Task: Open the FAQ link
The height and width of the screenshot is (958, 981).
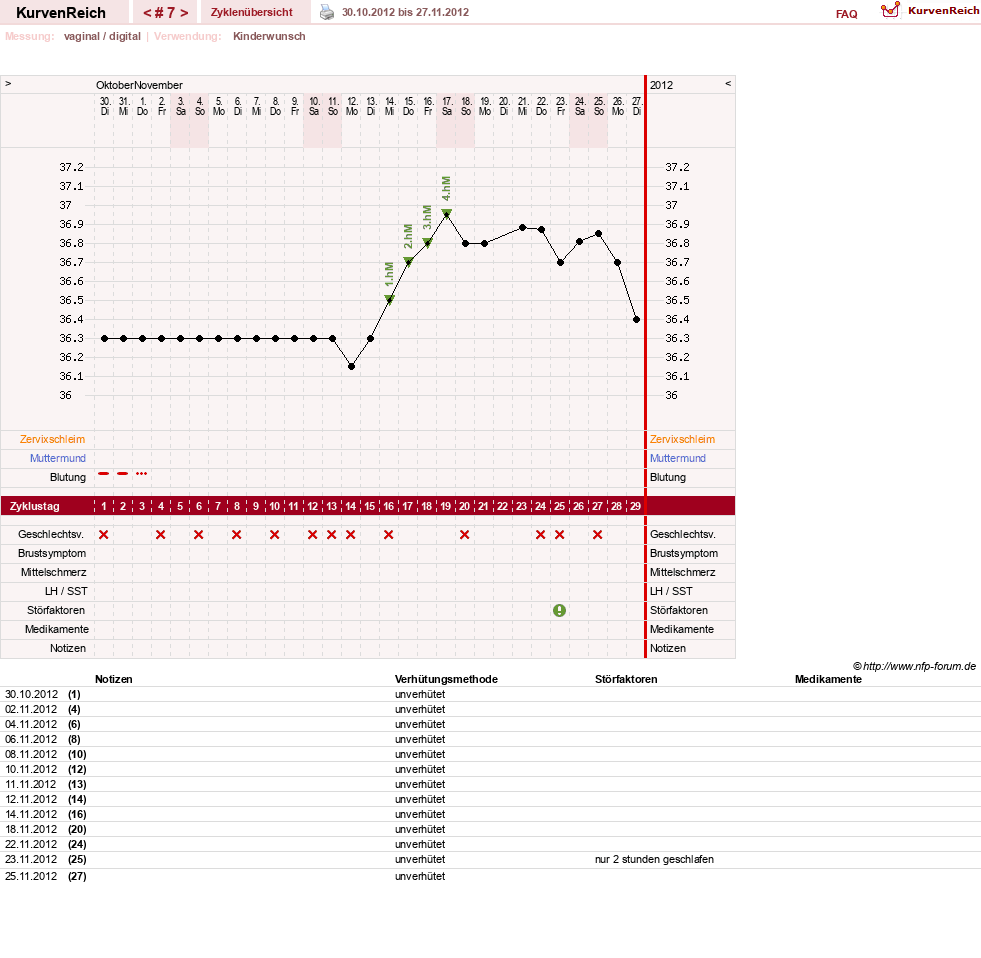Action: (846, 14)
